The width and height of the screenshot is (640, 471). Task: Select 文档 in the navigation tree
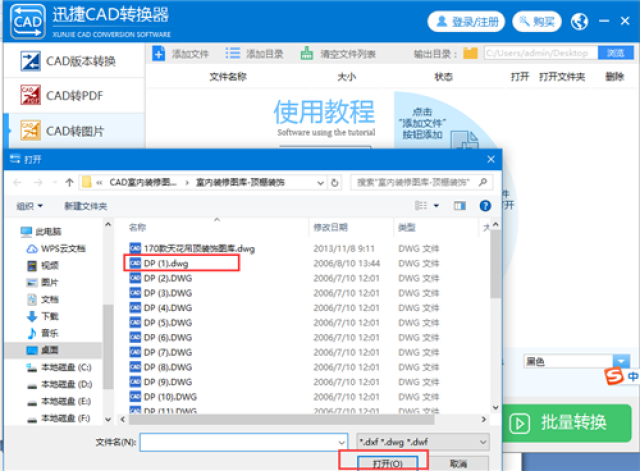pyautogui.click(x=43, y=300)
